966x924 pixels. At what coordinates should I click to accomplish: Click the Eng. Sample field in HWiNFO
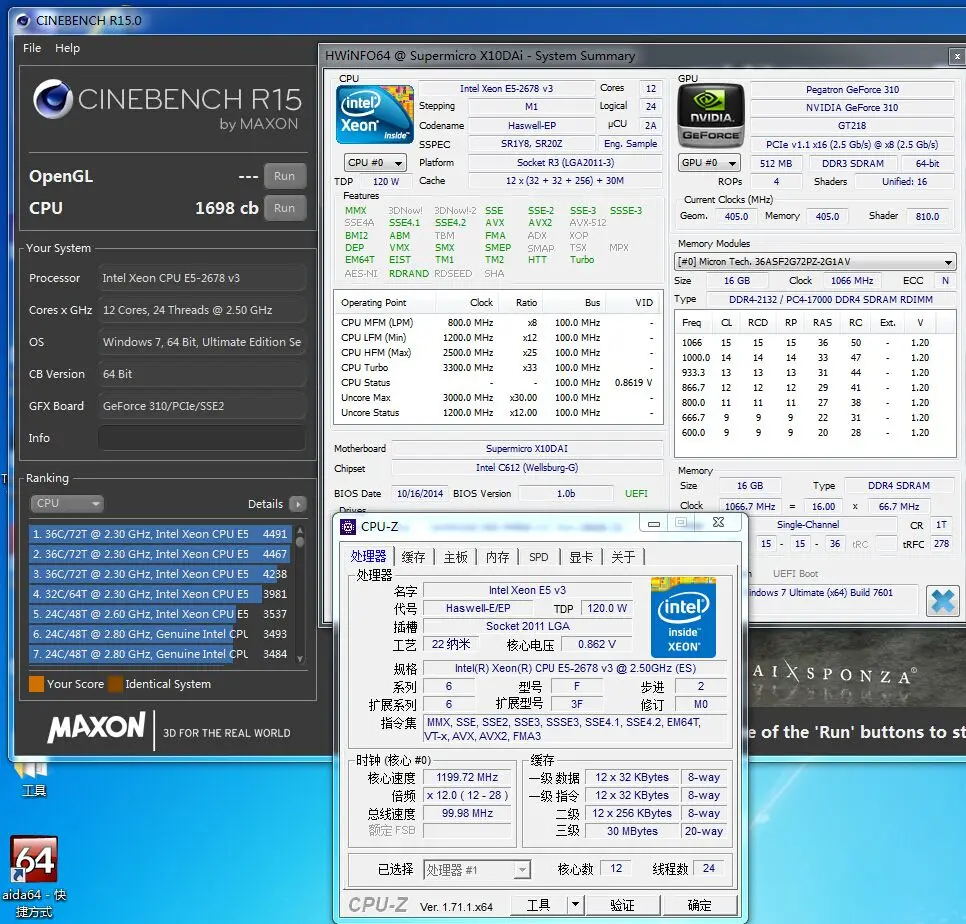click(x=630, y=144)
